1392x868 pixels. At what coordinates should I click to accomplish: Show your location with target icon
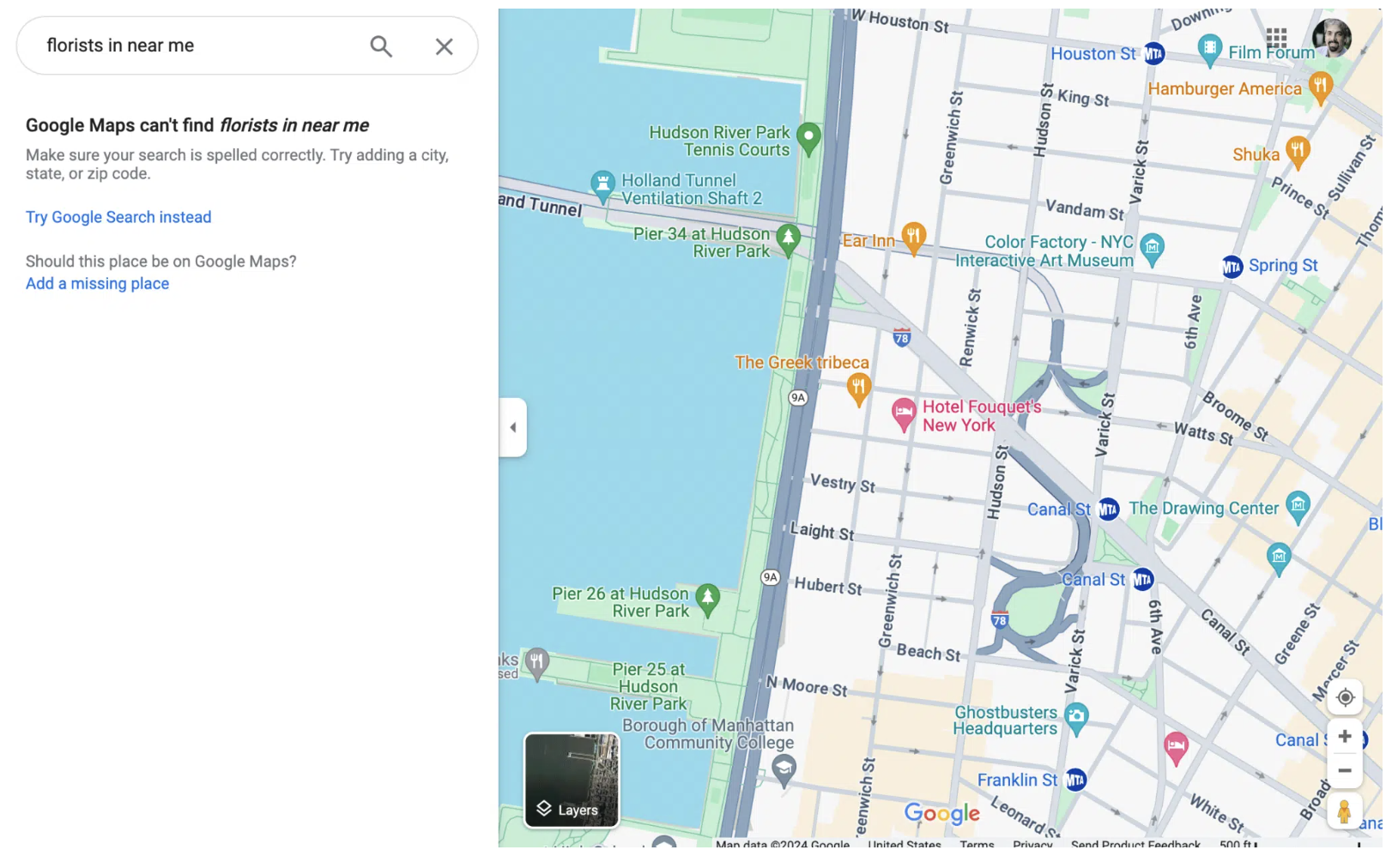1345,697
